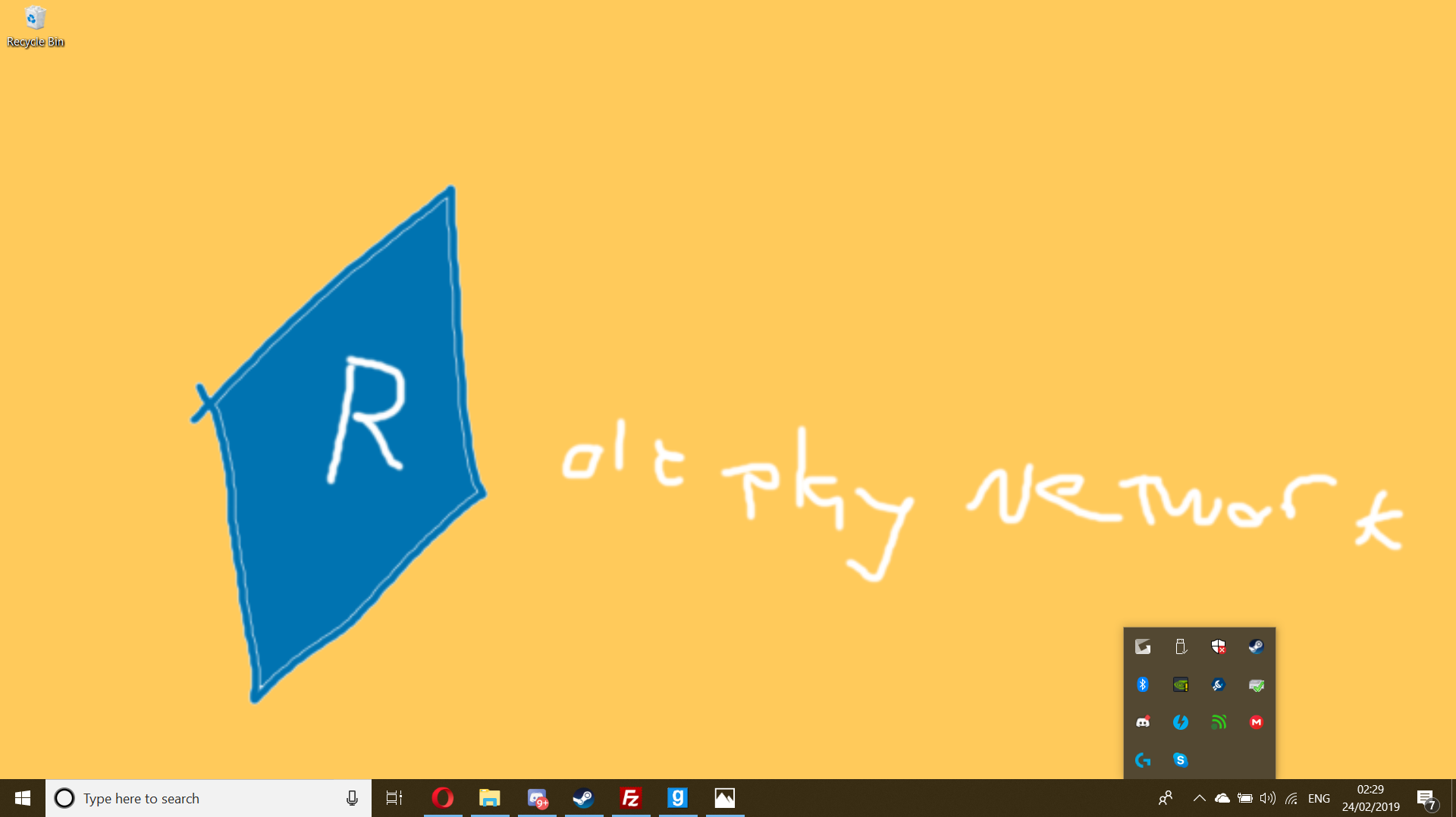Open Opera browser from the taskbar
This screenshot has height=817, width=1456.
(x=444, y=798)
